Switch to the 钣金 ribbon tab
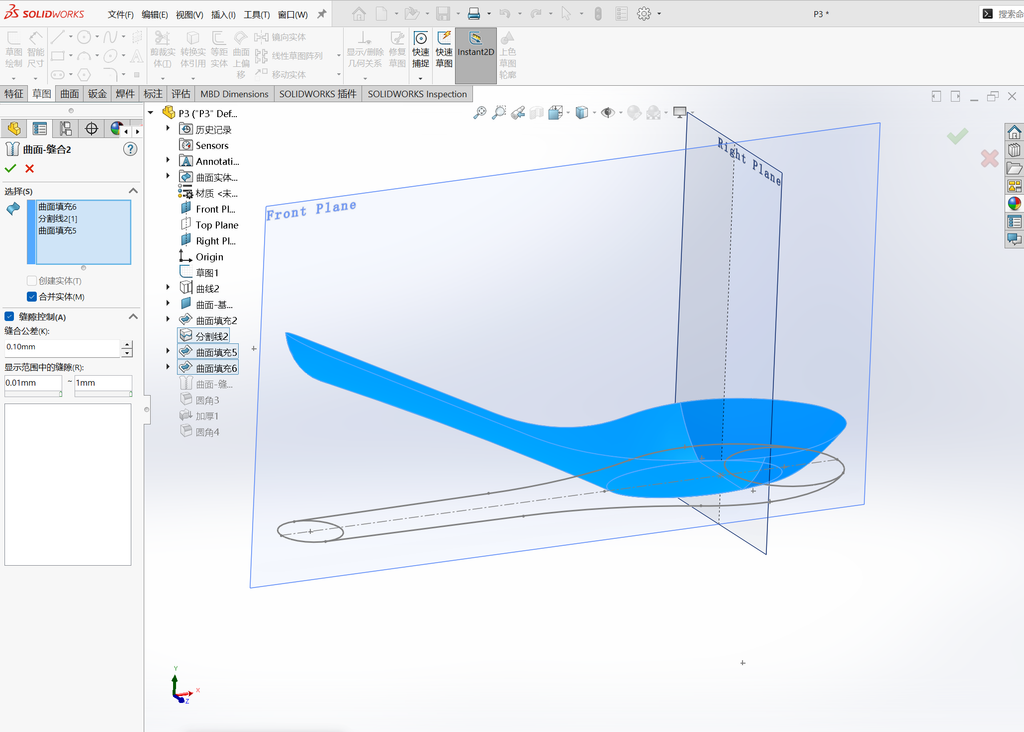 pos(97,94)
